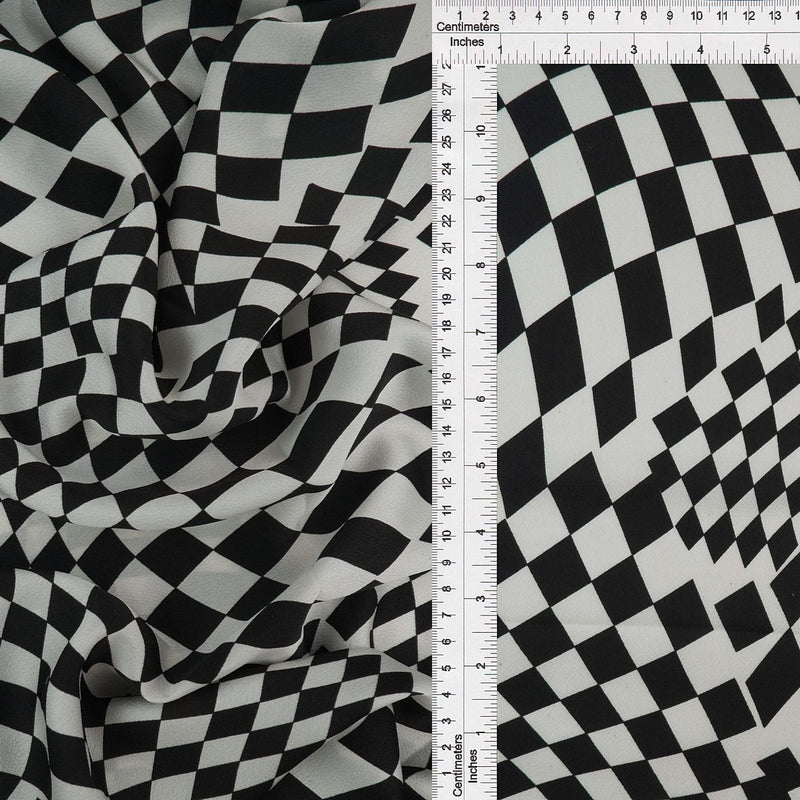Click the 3 inch mark on the horizontal ruler
Viewport: 800px width, 800px height.
pyautogui.click(x=633, y=49)
